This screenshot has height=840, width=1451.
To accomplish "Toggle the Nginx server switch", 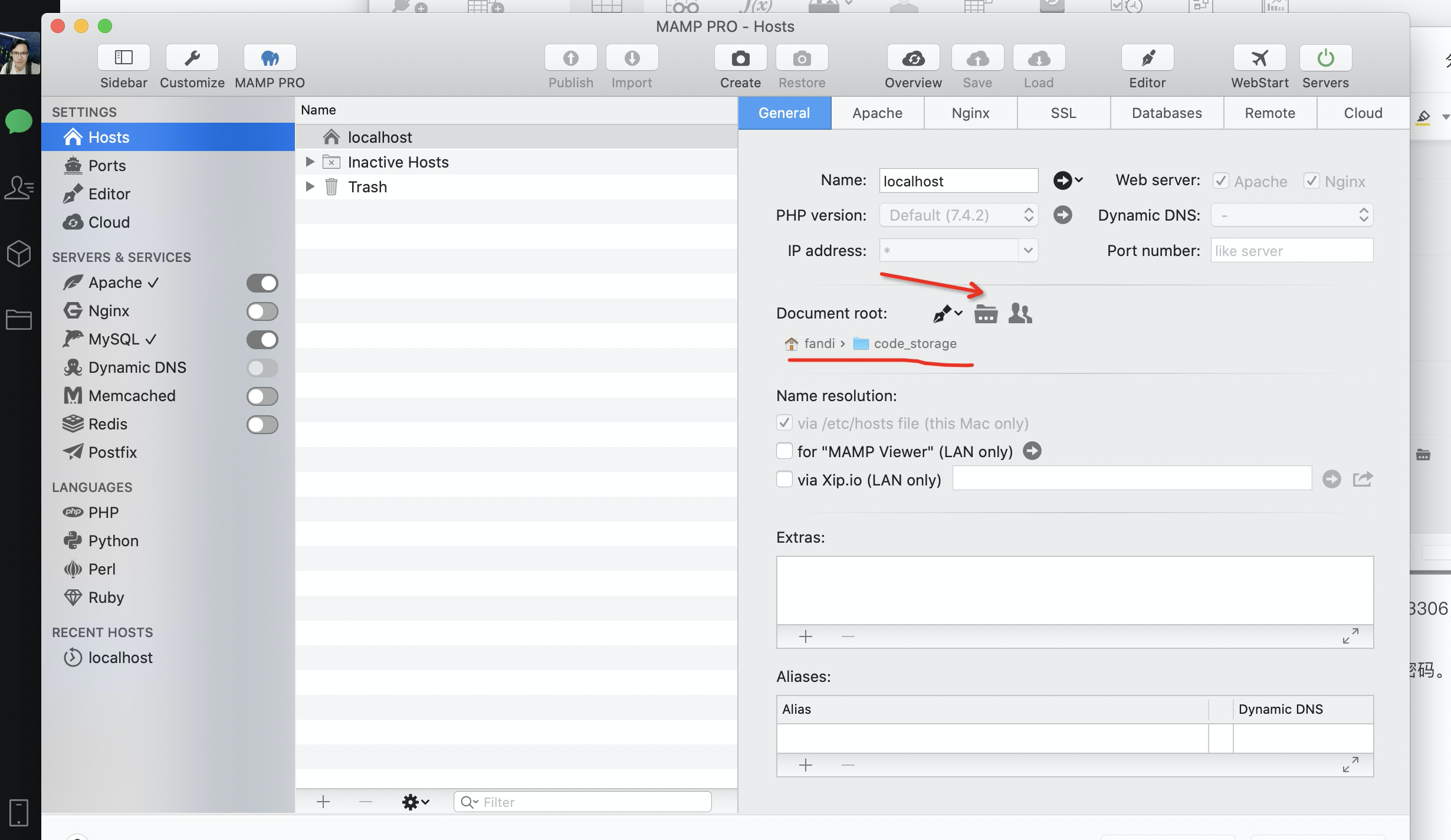I will [x=262, y=311].
